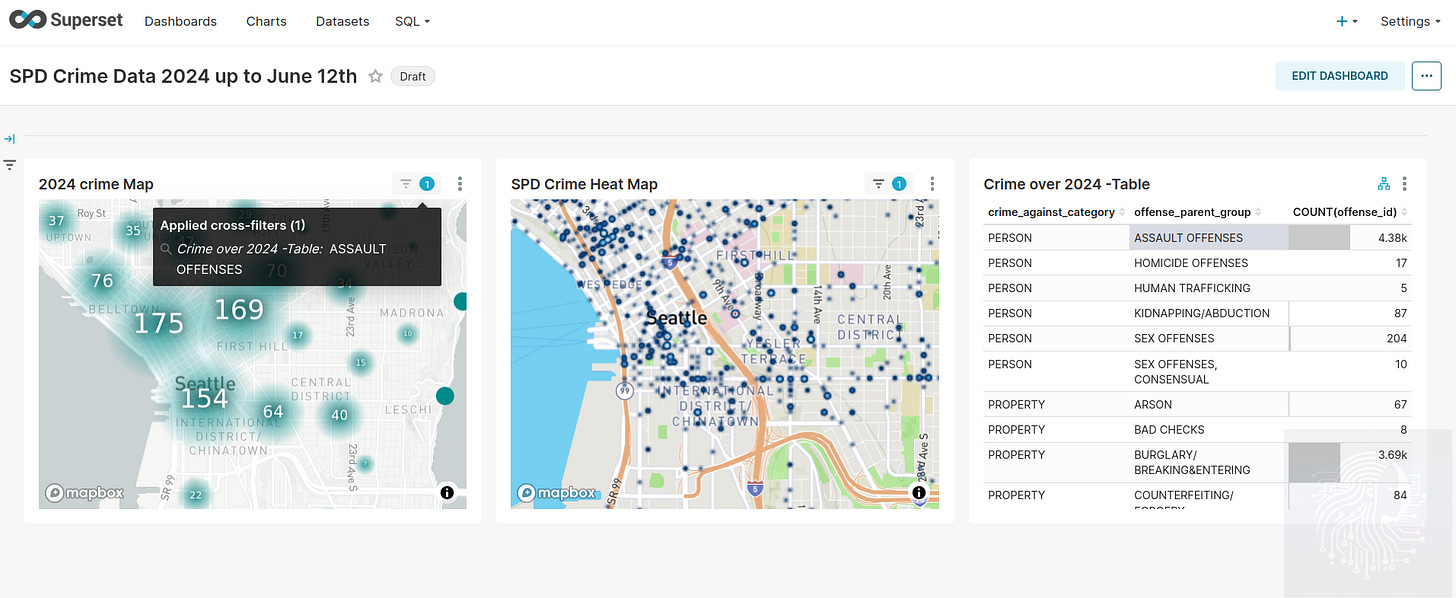1456x598 pixels.
Task: Click the EDIT DASHBOARD button
Action: 1340,76
